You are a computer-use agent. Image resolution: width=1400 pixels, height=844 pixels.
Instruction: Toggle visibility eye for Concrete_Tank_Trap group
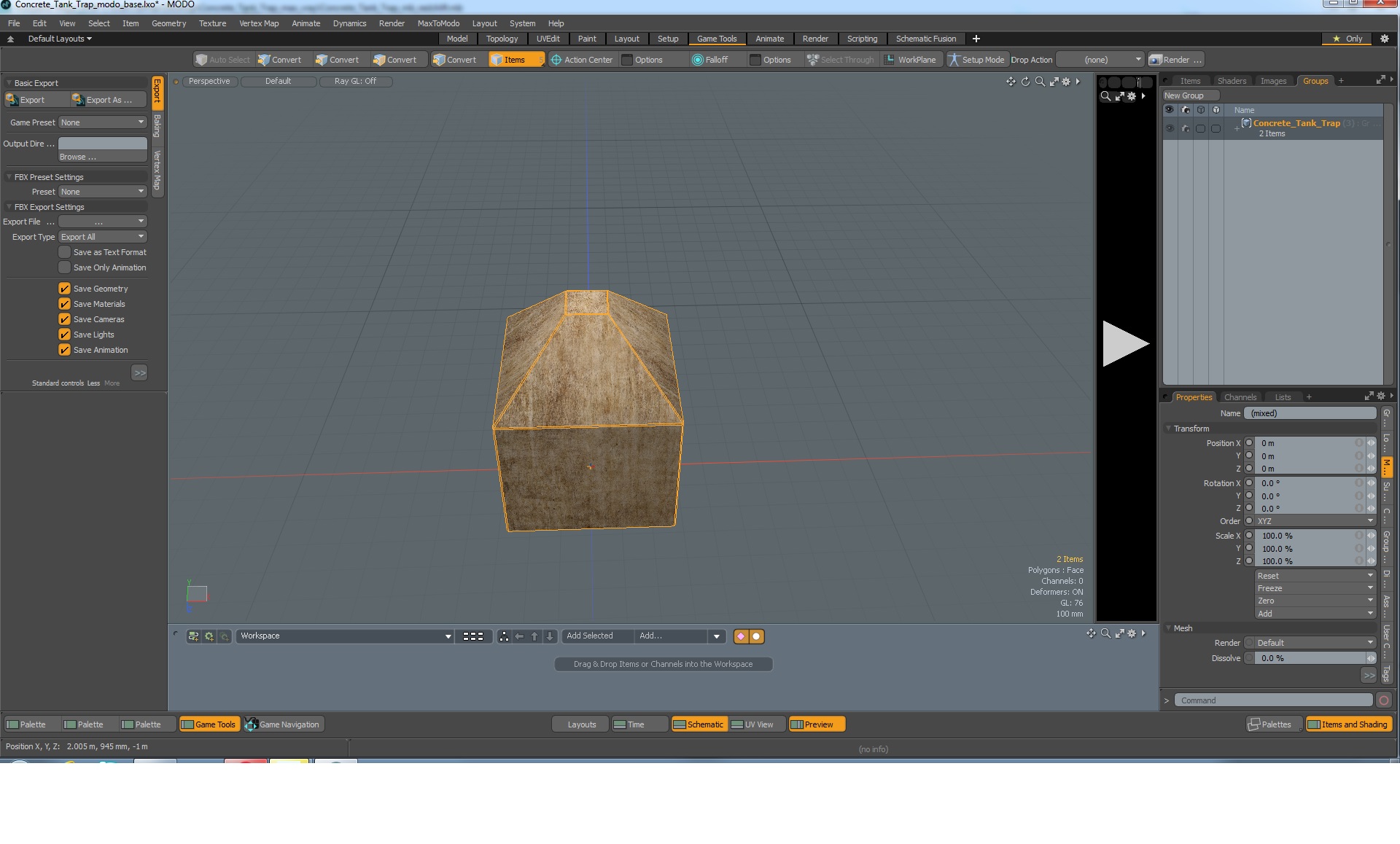[1170, 128]
